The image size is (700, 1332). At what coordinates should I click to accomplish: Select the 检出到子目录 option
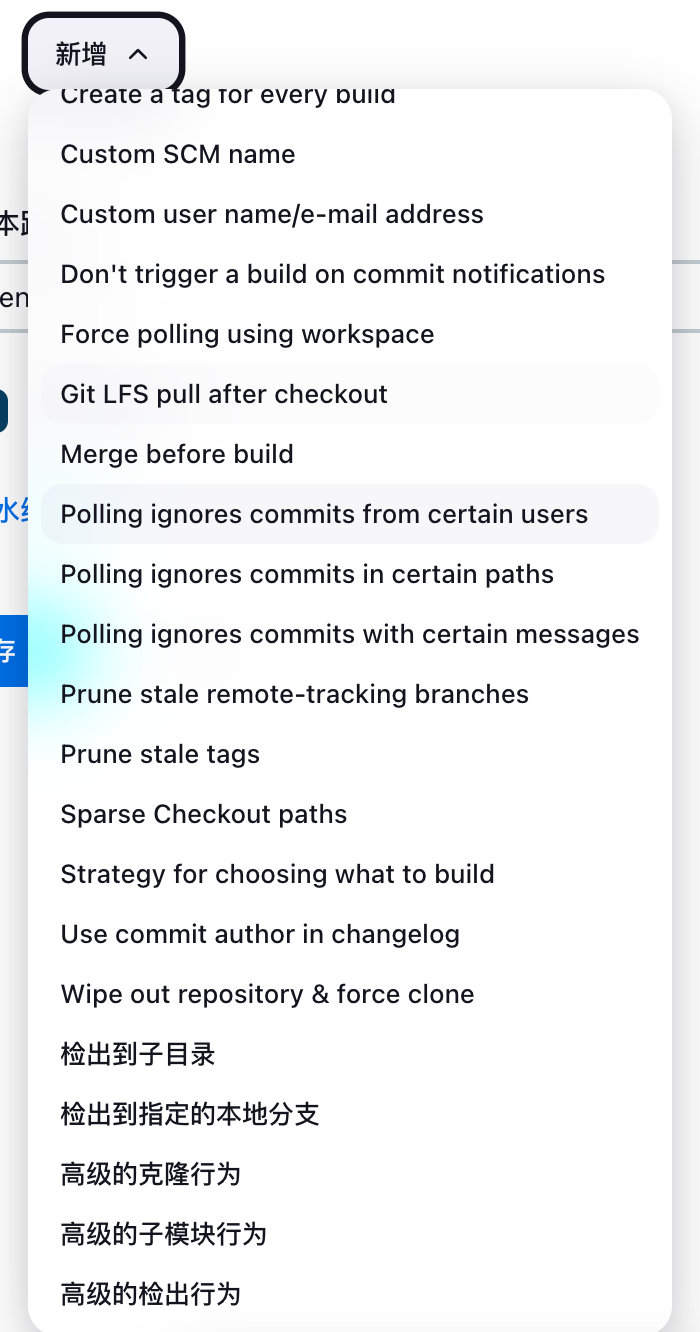138,1054
